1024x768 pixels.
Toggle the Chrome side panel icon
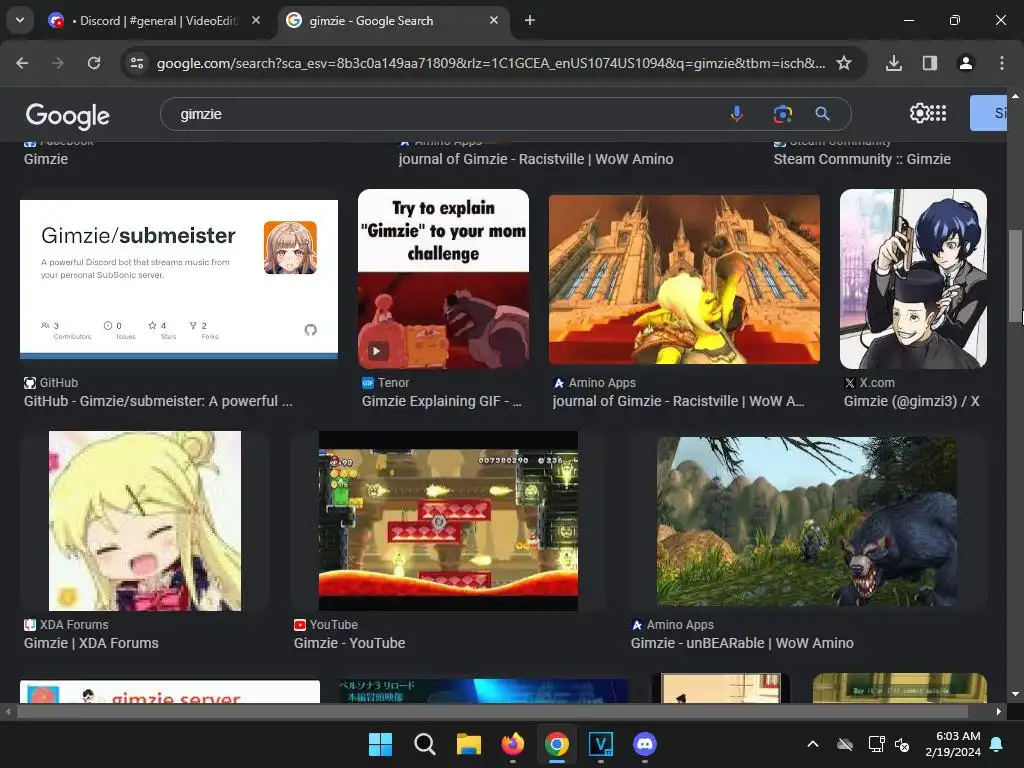click(x=929, y=63)
